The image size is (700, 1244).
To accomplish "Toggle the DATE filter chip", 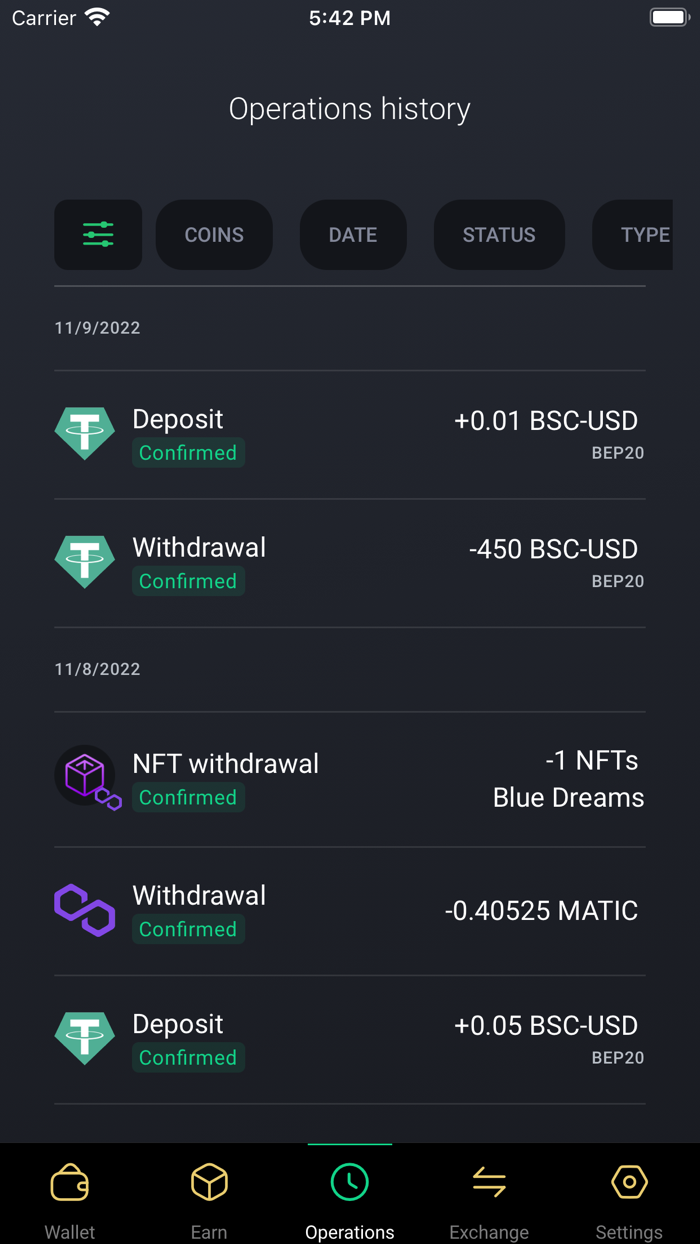I will [x=352, y=234].
